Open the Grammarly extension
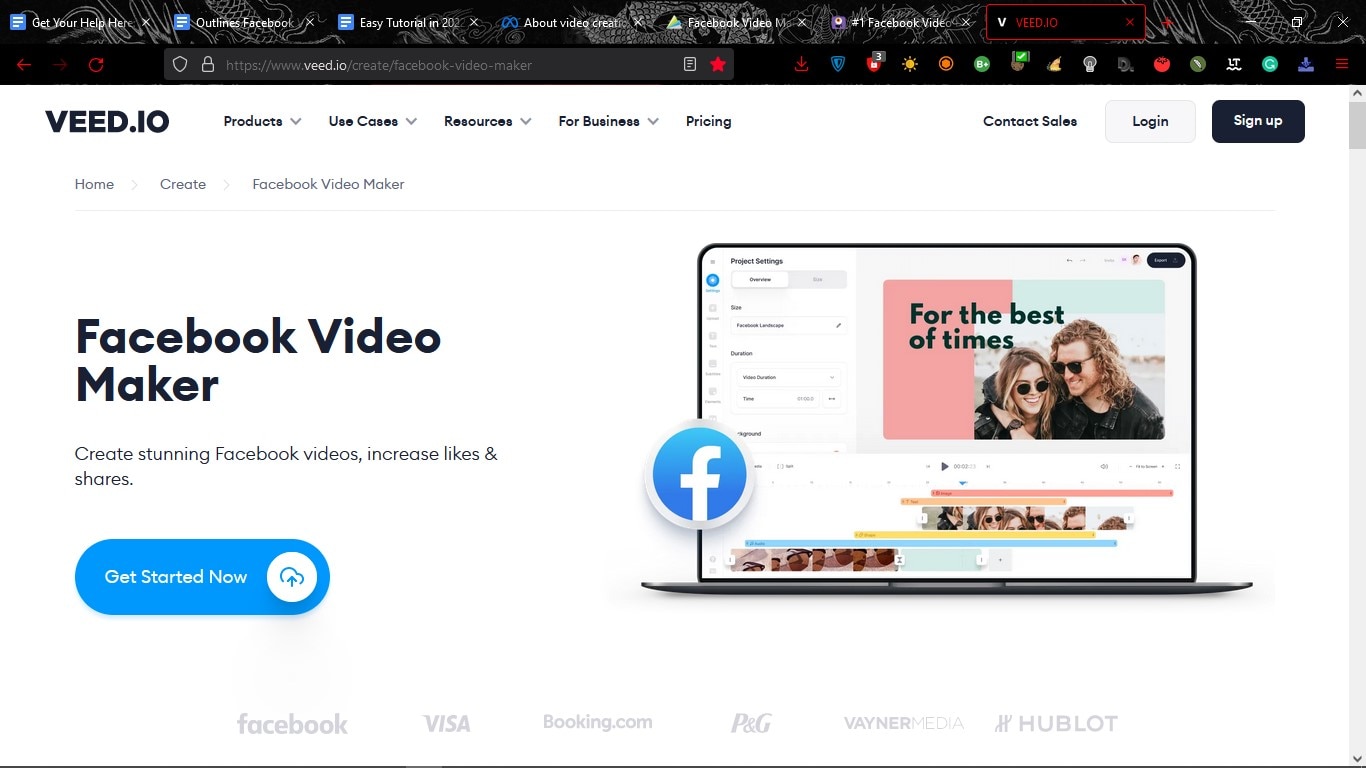1366x768 pixels. (1270, 65)
